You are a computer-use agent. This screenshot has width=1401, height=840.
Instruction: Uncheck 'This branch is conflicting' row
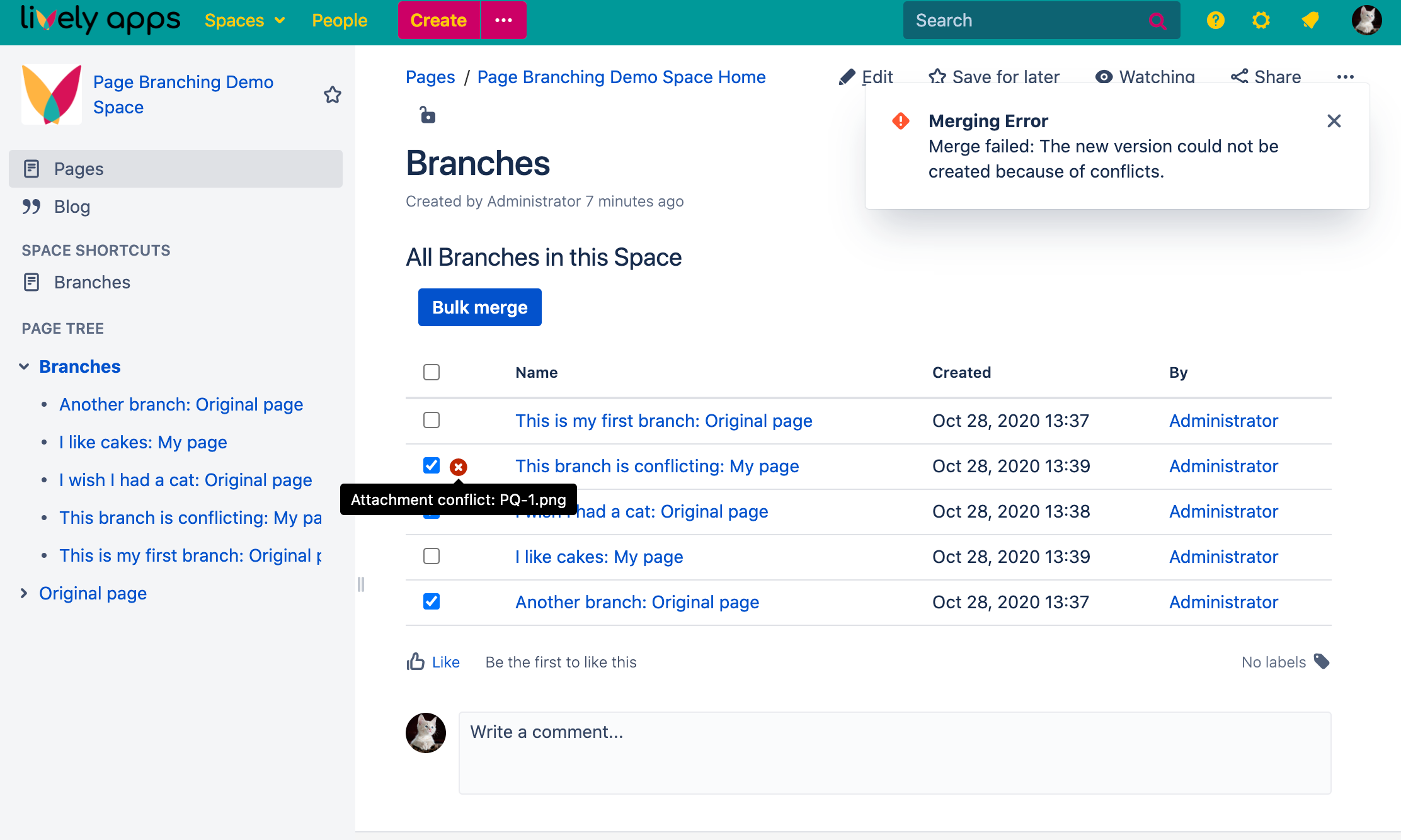(432, 465)
